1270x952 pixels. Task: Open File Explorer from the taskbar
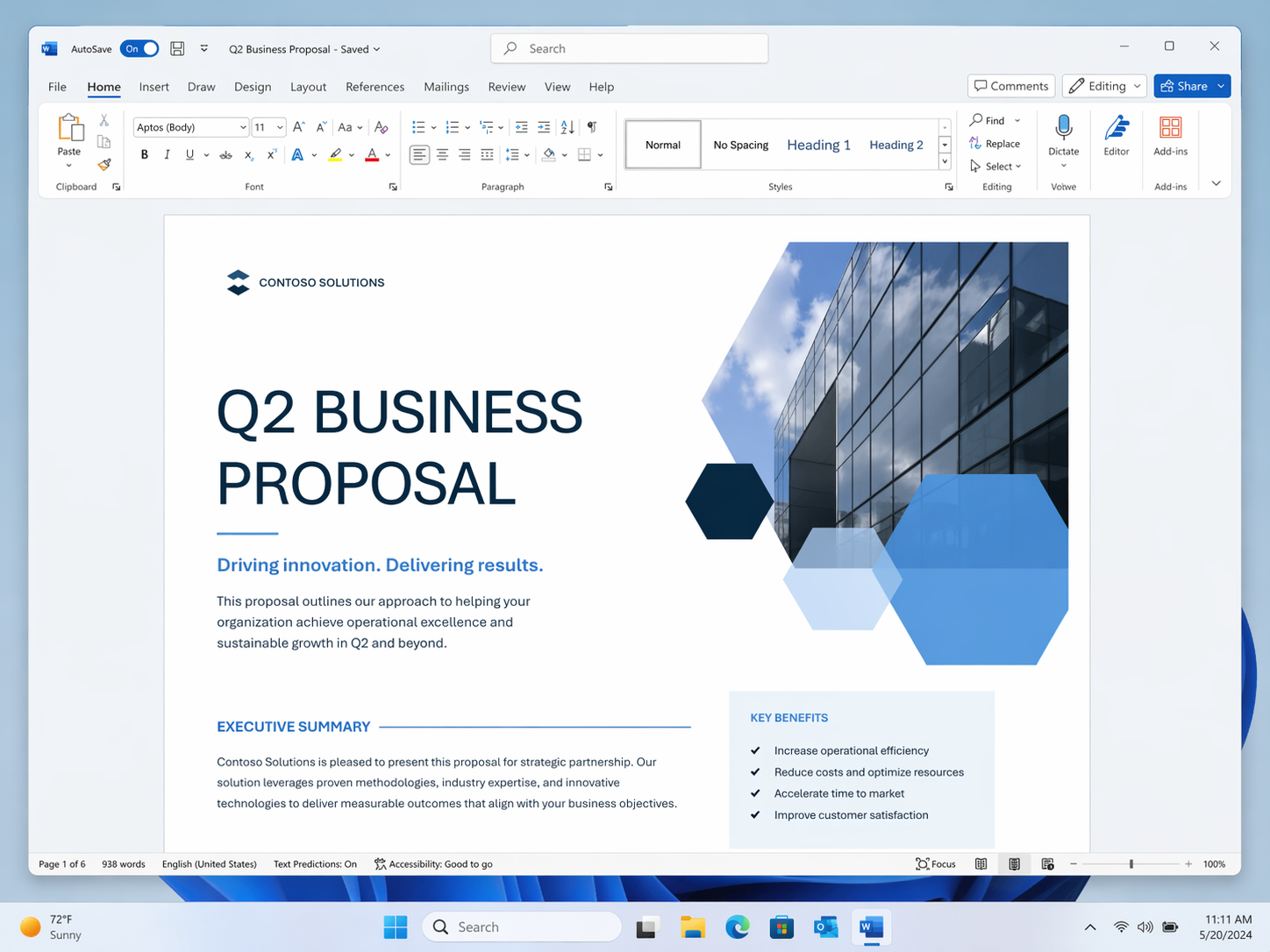click(x=692, y=927)
